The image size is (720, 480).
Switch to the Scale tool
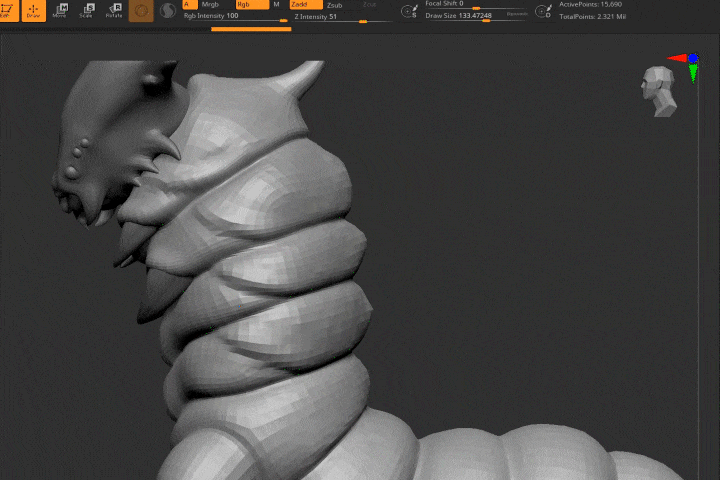pos(86,11)
